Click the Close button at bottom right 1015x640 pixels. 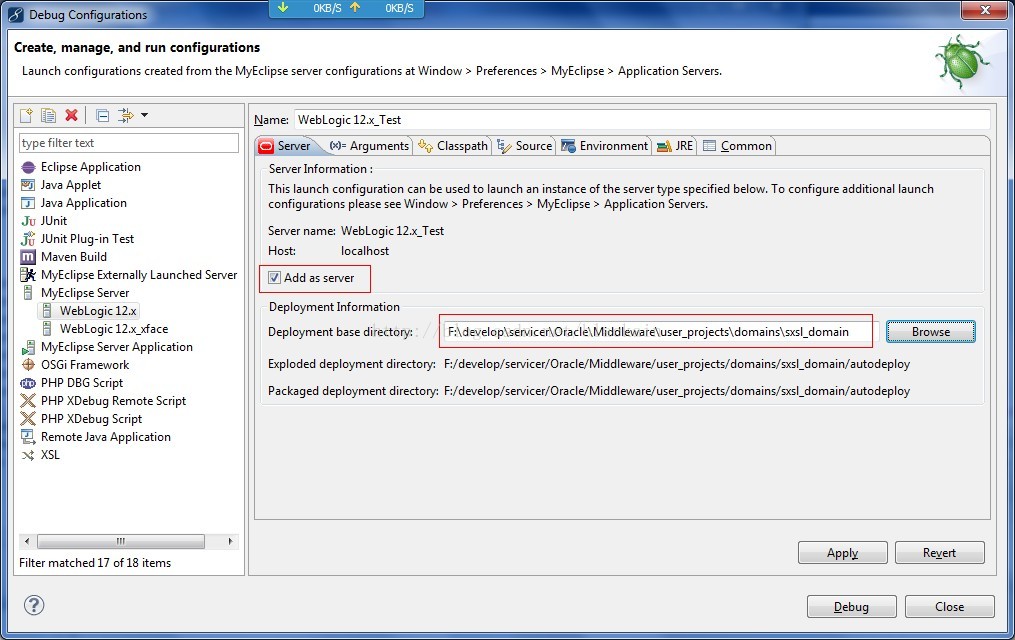pyautogui.click(x=949, y=606)
